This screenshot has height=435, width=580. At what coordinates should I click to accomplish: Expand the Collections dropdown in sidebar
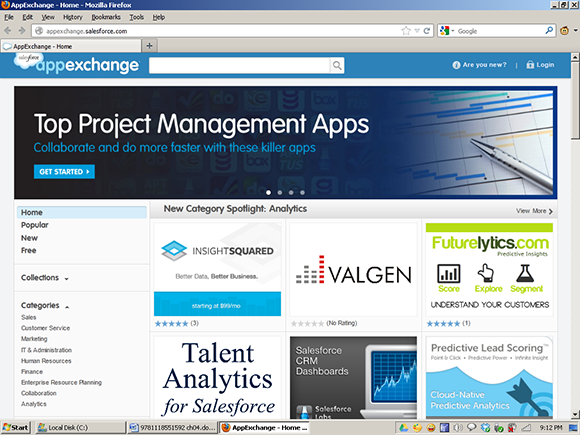45,278
